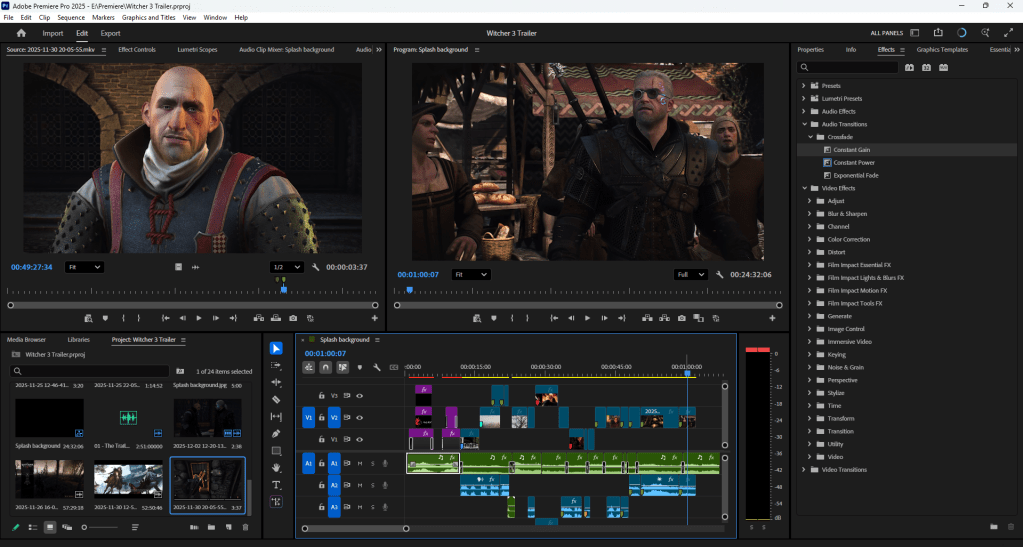Hide track V3 output with eye icon

359,395
